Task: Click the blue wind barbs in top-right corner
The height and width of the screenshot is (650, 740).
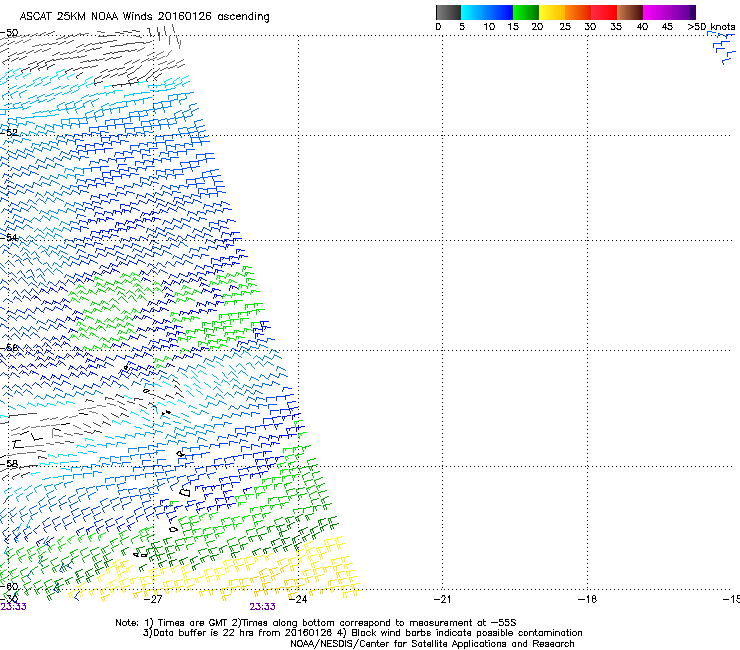Action: [723, 48]
